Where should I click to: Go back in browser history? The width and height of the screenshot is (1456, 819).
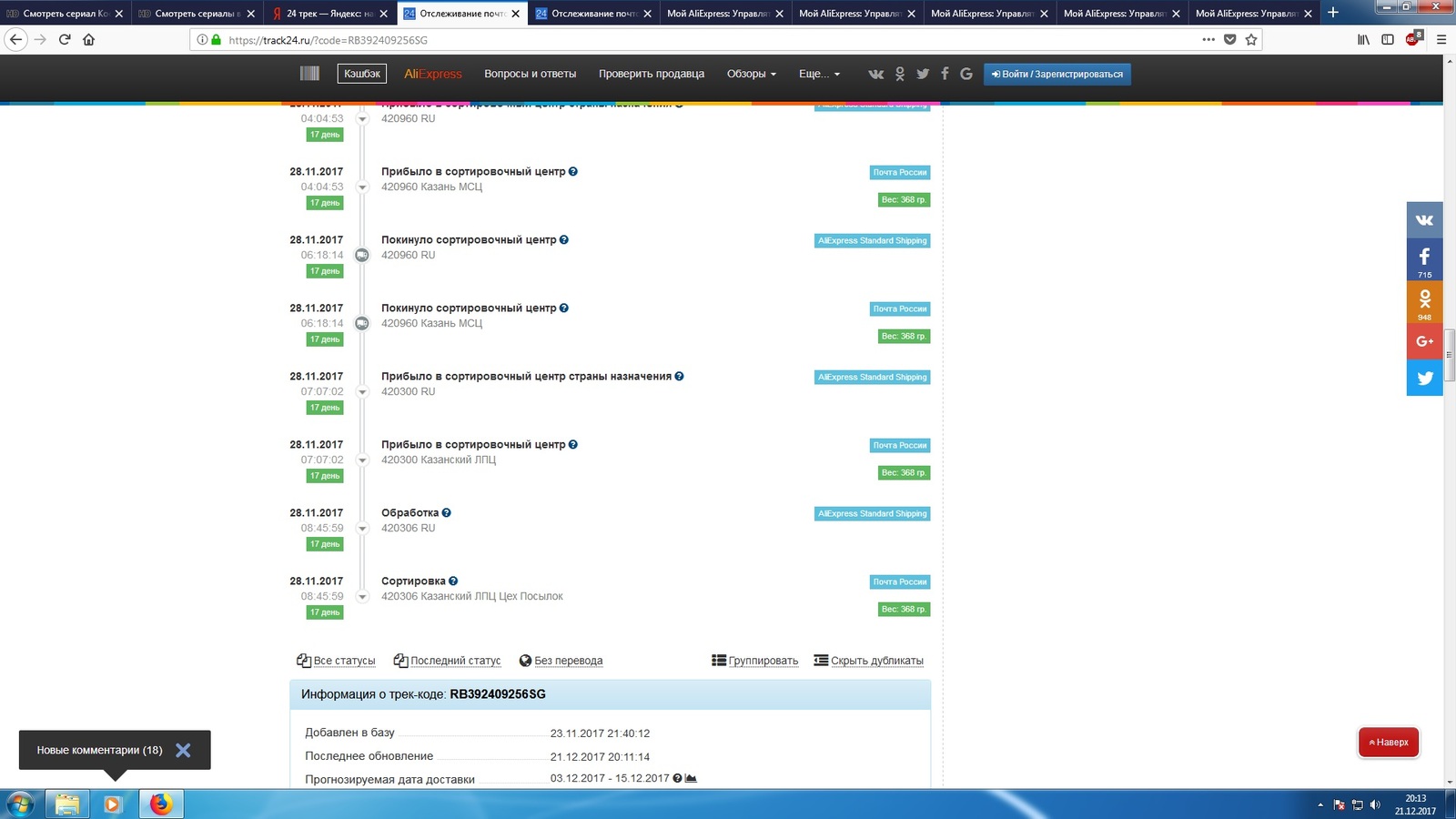15,39
